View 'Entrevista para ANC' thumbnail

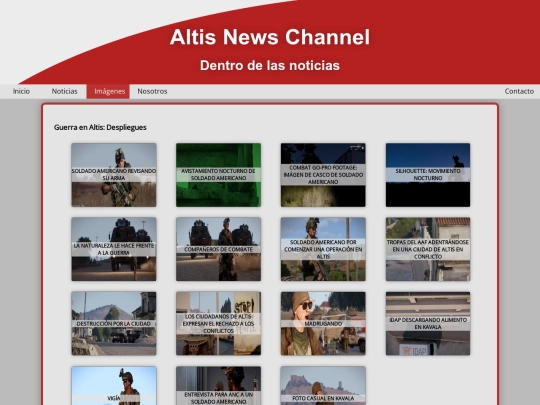click(x=219, y=386)
